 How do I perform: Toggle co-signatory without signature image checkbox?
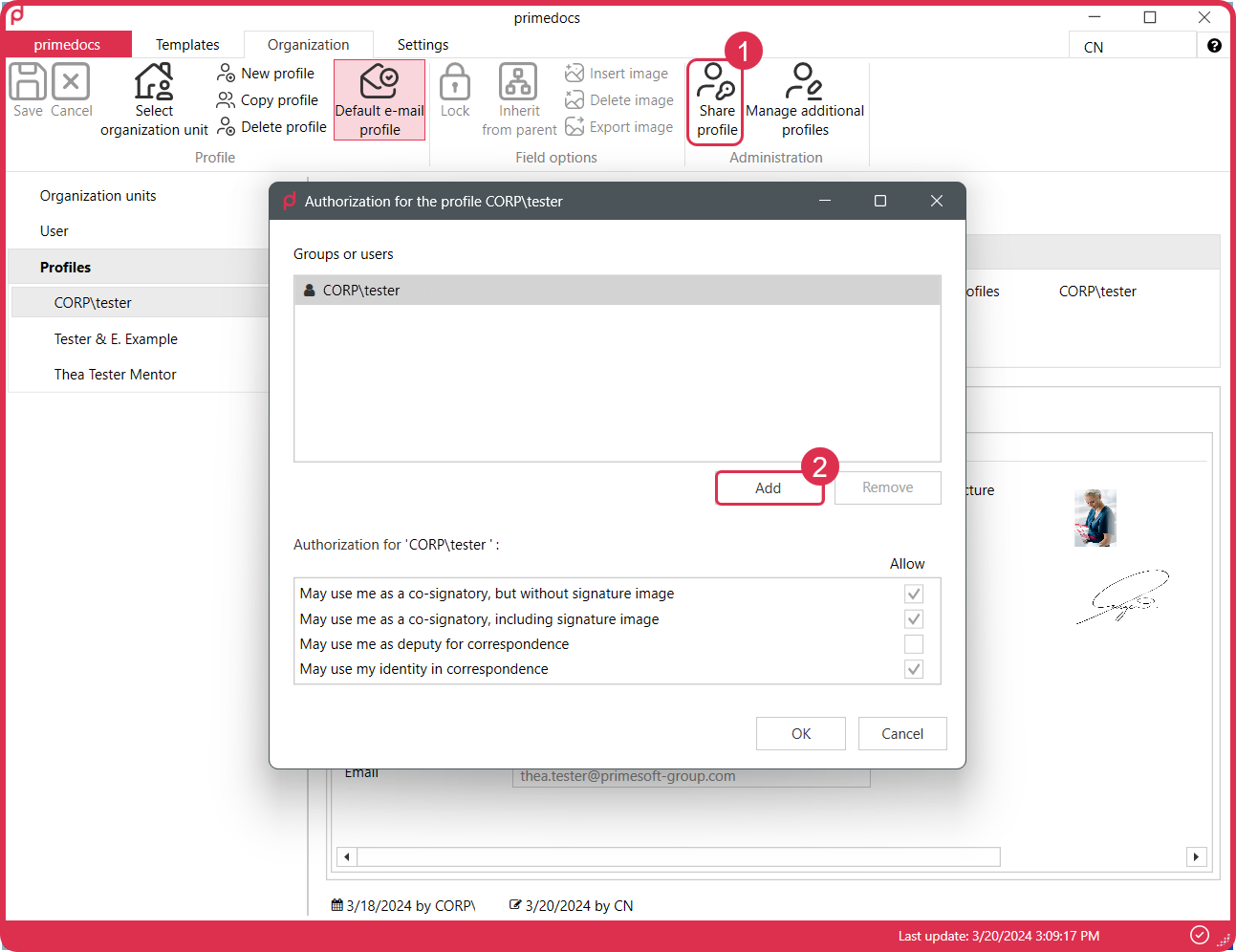pyautogui.click(x=914, y=594)
